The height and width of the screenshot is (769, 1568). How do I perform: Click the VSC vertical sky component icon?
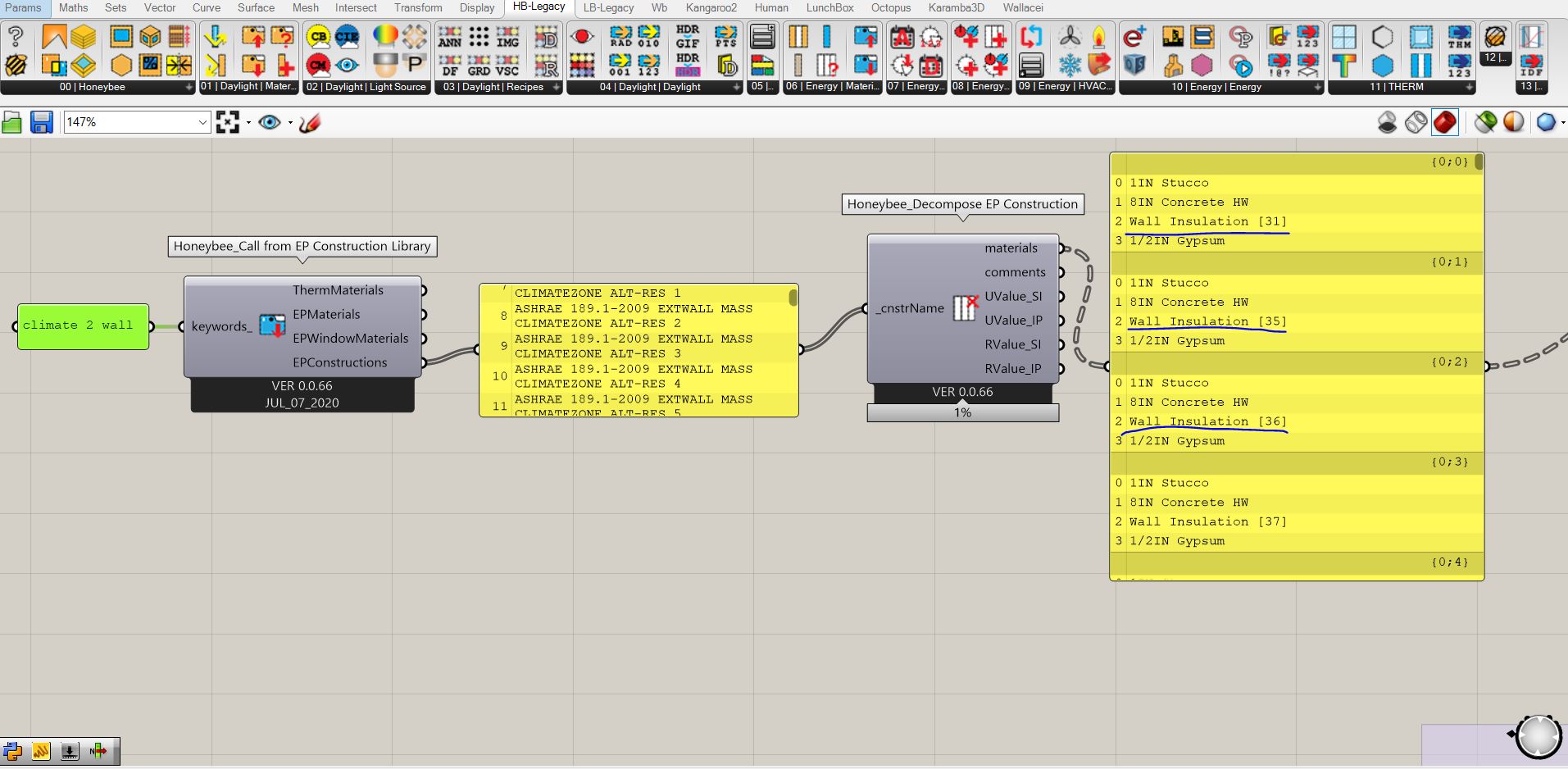click(x=507, y=65)
